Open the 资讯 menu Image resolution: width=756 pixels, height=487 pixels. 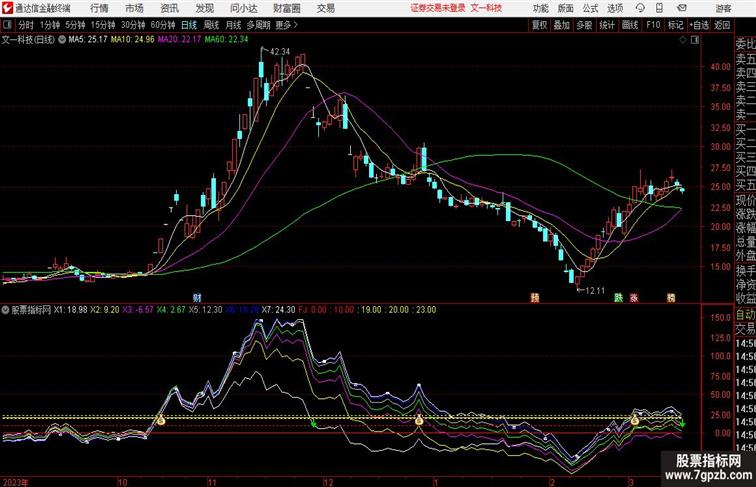[x=169, y=8]
